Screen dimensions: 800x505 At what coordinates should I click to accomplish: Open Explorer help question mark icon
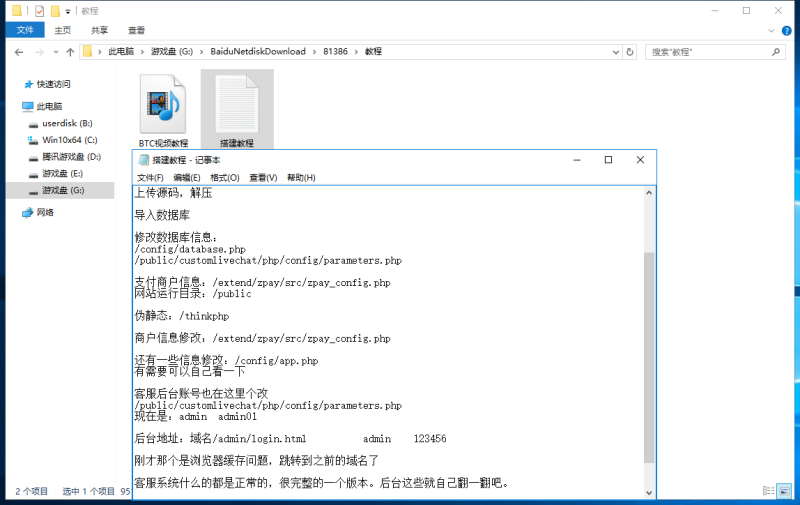coord(787,31)
